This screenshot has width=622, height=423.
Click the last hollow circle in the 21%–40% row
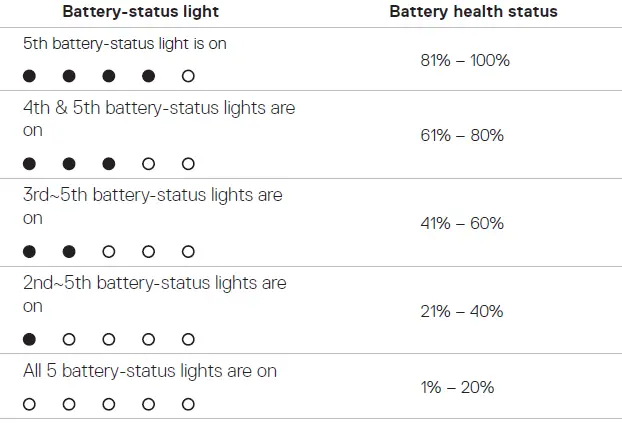[188, 340]
